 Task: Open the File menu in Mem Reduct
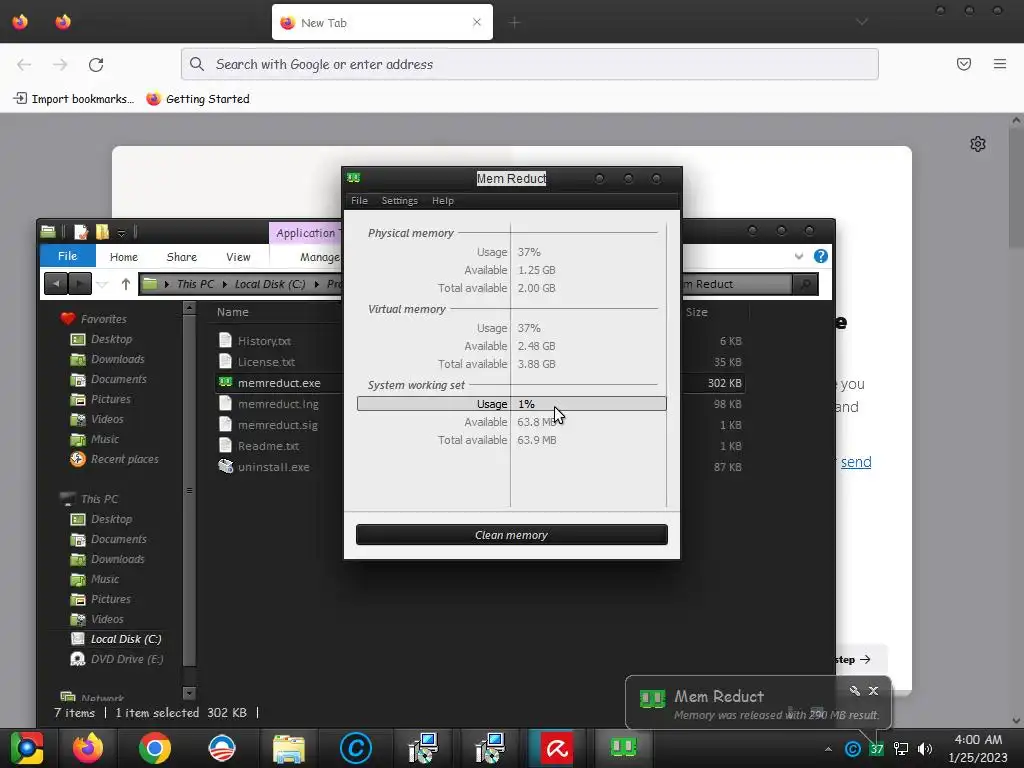[x=359, y=200]
